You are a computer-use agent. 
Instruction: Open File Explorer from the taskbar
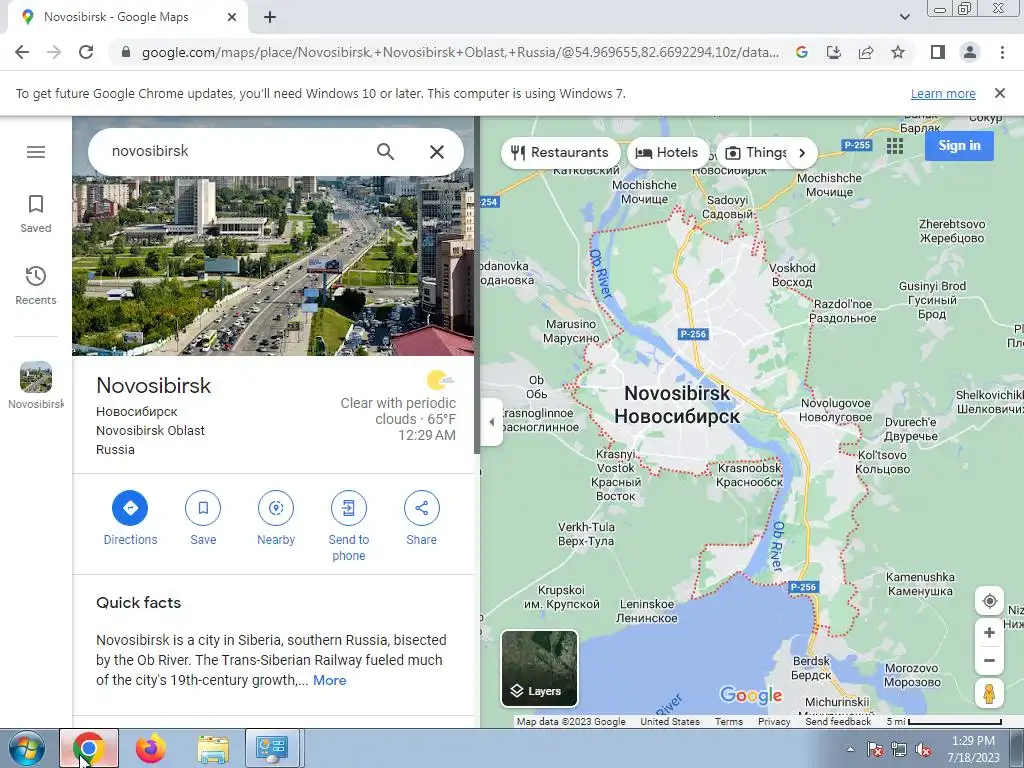(x=213, y=748)
